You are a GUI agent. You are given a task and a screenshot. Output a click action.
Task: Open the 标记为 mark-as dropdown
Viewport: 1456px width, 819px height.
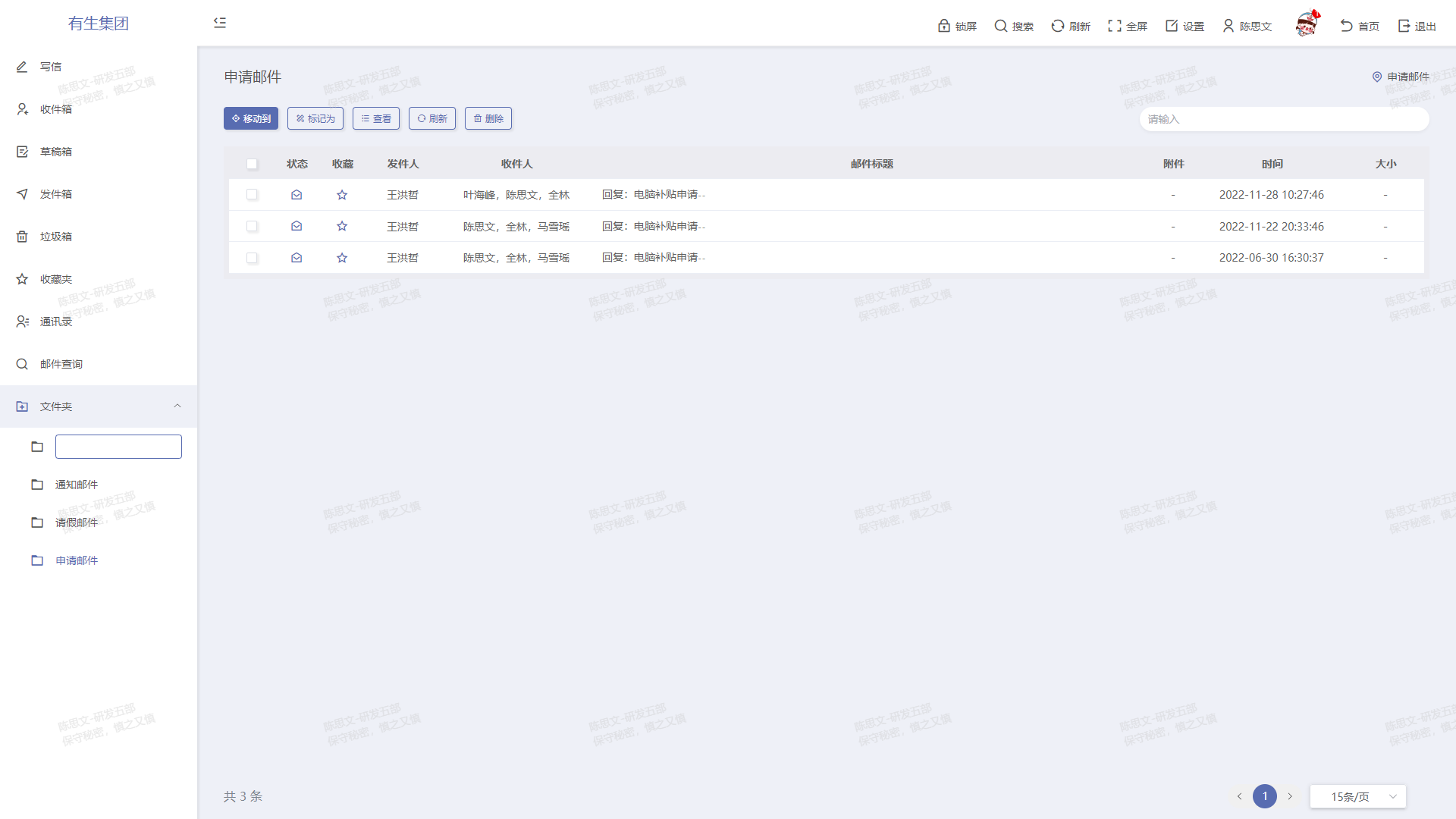click(x=315, y=118)
